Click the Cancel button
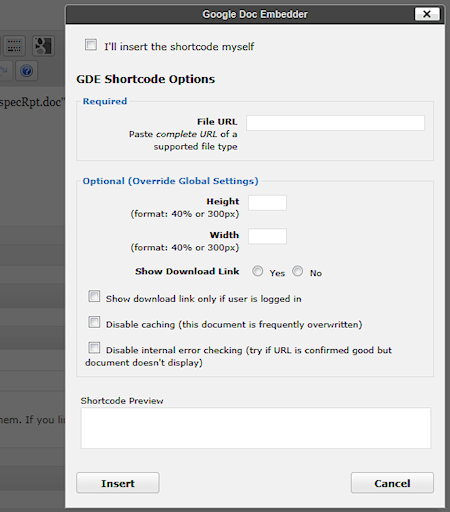Viewport: 450px width, 512px height. pyautogui.click(x=392, y=483)
